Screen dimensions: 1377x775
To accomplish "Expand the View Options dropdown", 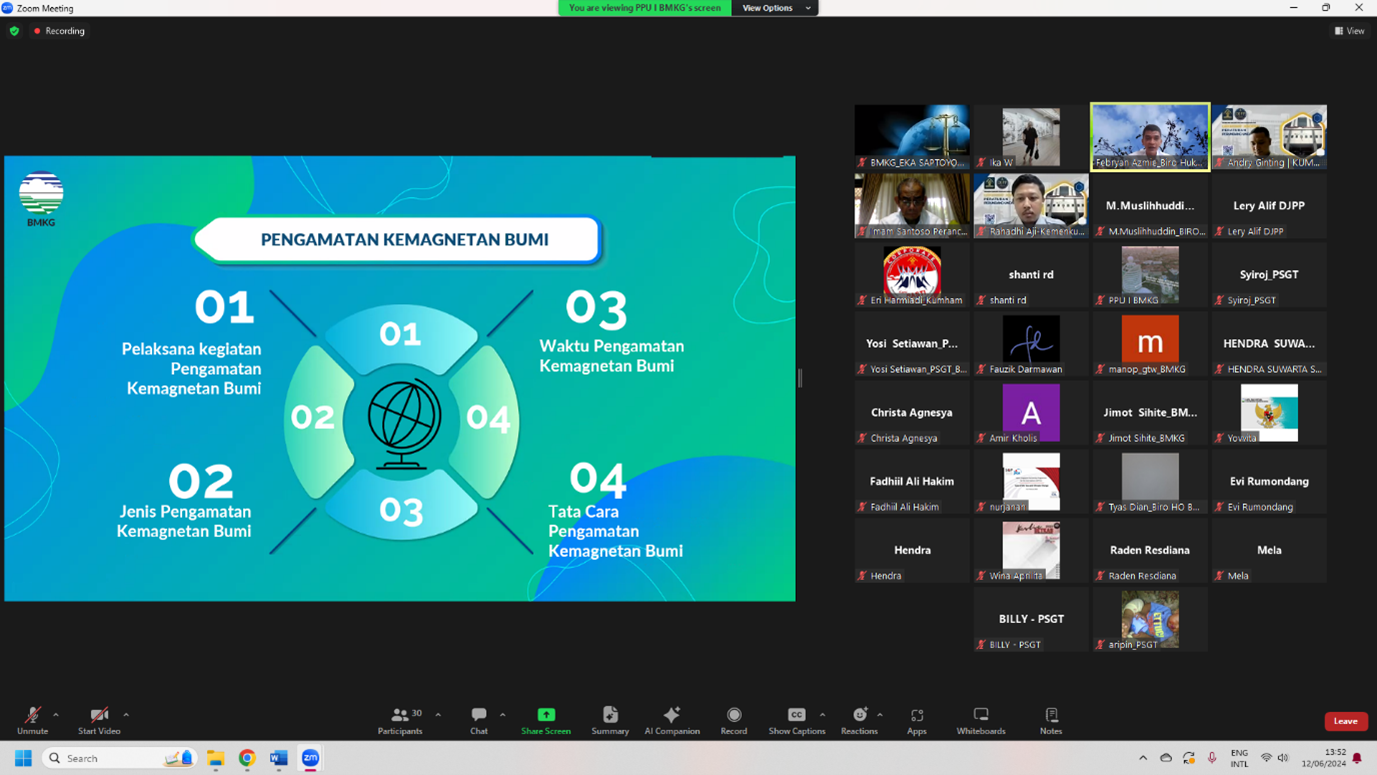I will click(774, 8).
